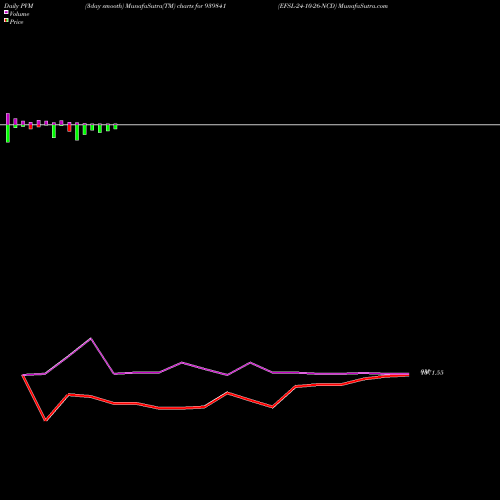Image resolution: width=500 pixels, height=500 pixels.
Task: Click the EFSL-24-10-26-NCD MunafaSutra.com label
Action: 333,6
